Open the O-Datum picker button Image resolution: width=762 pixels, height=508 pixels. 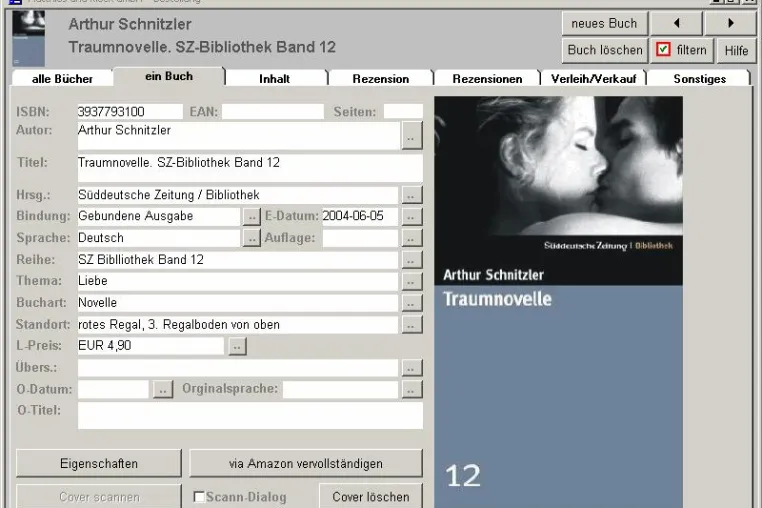point(163,389)
